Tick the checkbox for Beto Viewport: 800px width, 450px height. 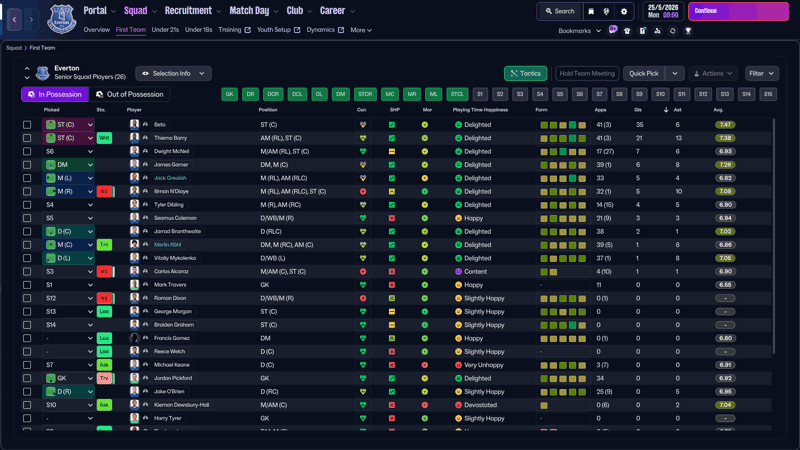pos(27,124)
